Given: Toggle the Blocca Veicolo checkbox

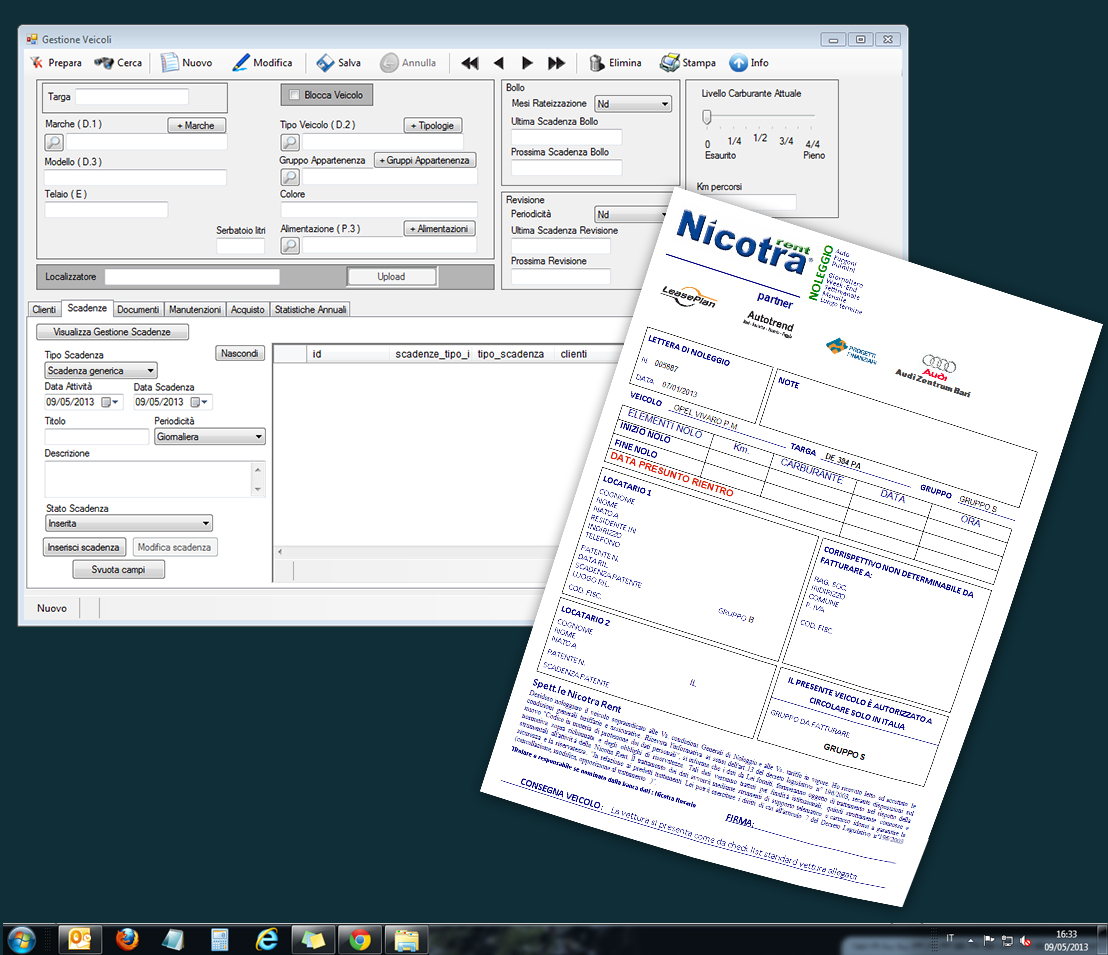Looking at the screenshot, I should pos(294,95).
